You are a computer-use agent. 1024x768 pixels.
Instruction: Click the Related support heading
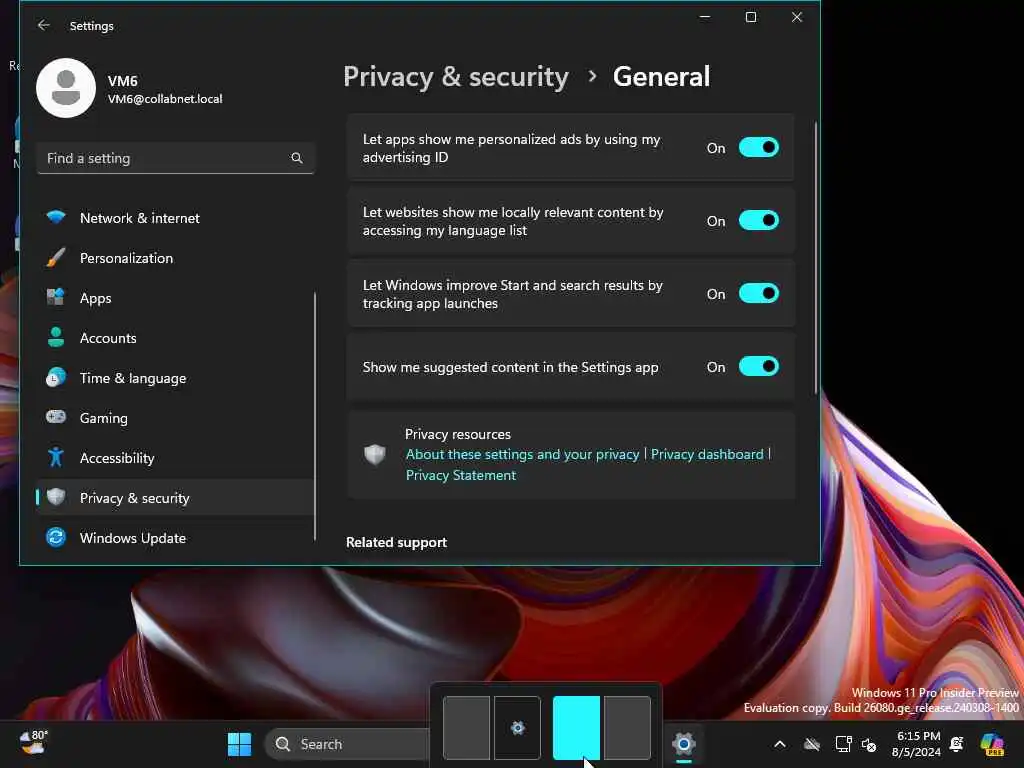tap(396, 542)
